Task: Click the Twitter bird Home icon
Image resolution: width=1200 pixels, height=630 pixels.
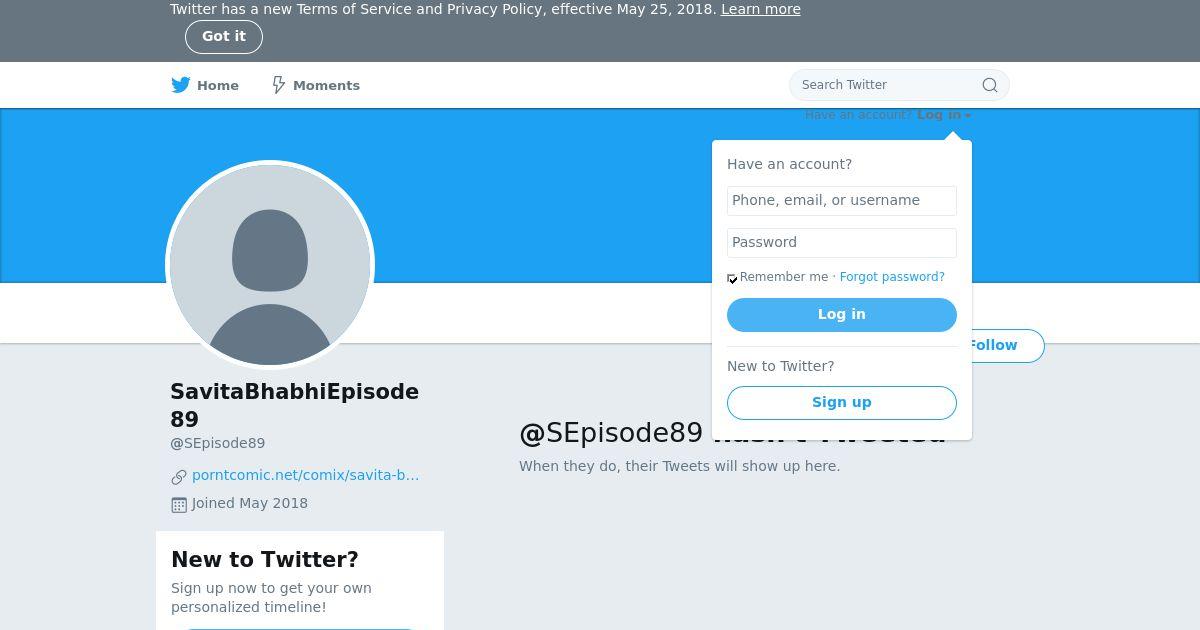Action: (180, 85)
